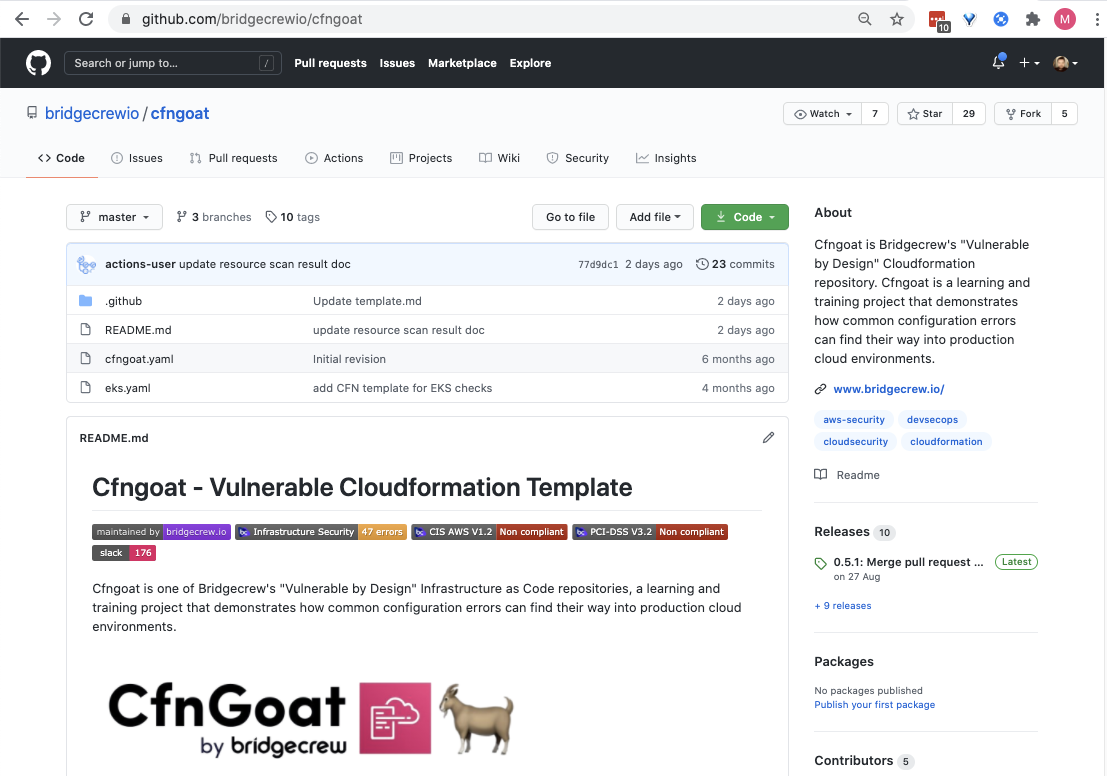Click the GitHub Octocat logo
Viewport: 1107px width, 776px height.
click(x=39, y=63)
